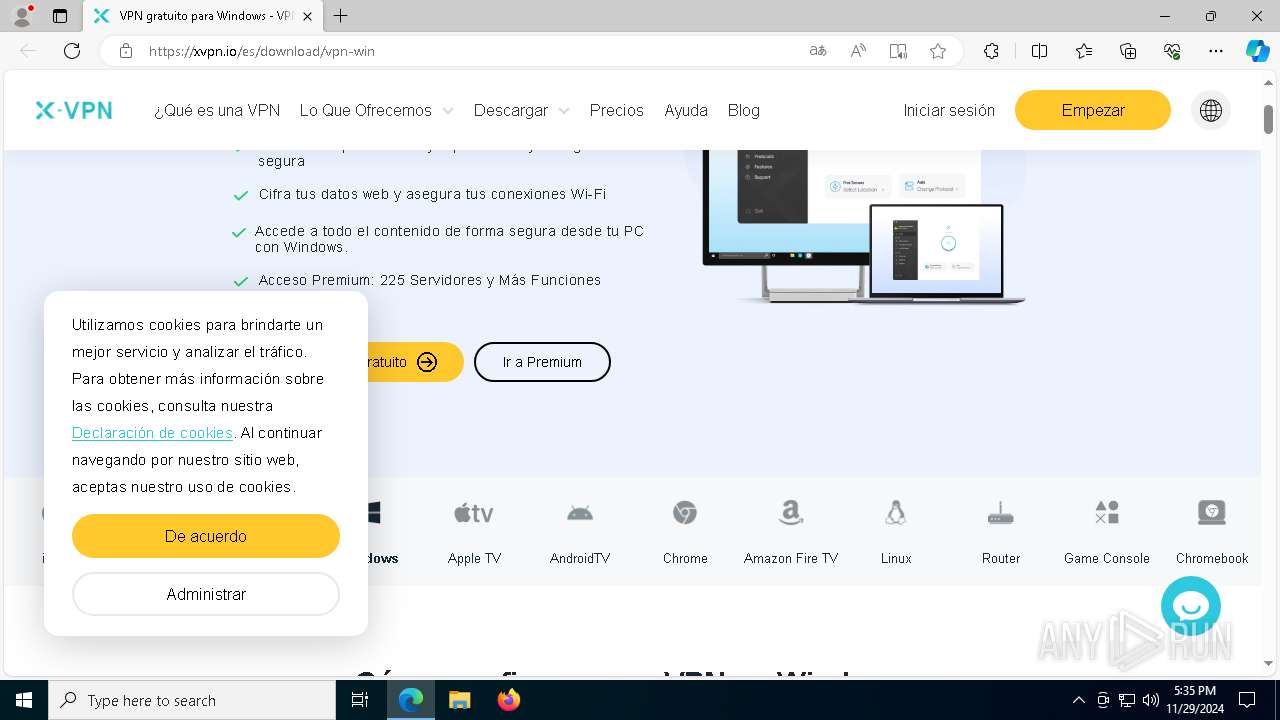Launch Firefox from taskbar
Image resolution: width=1280 pixels, height=720 pixels.
pos(508,700)
